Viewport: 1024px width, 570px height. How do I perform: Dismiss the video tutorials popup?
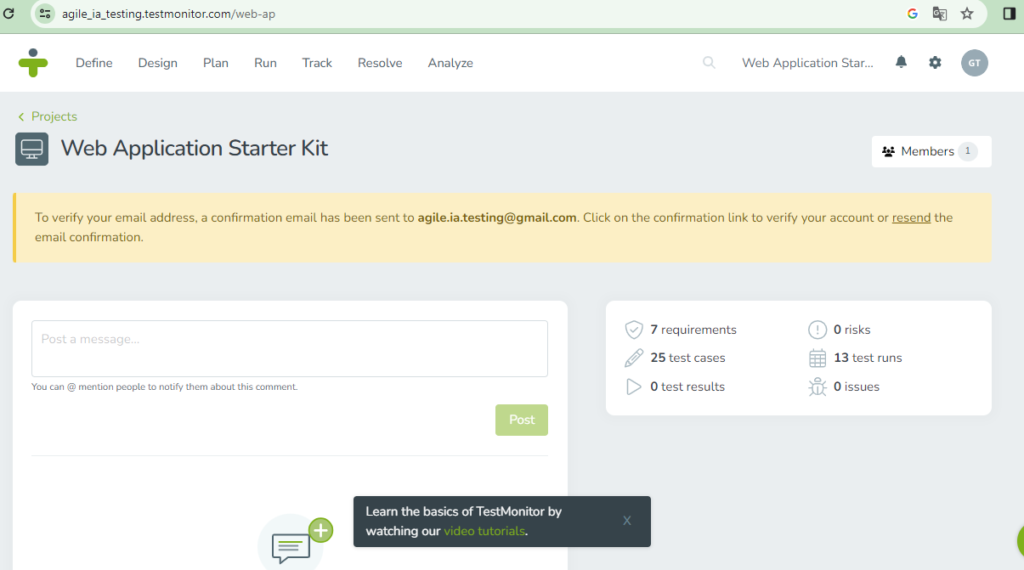click(x=627, y=520)
